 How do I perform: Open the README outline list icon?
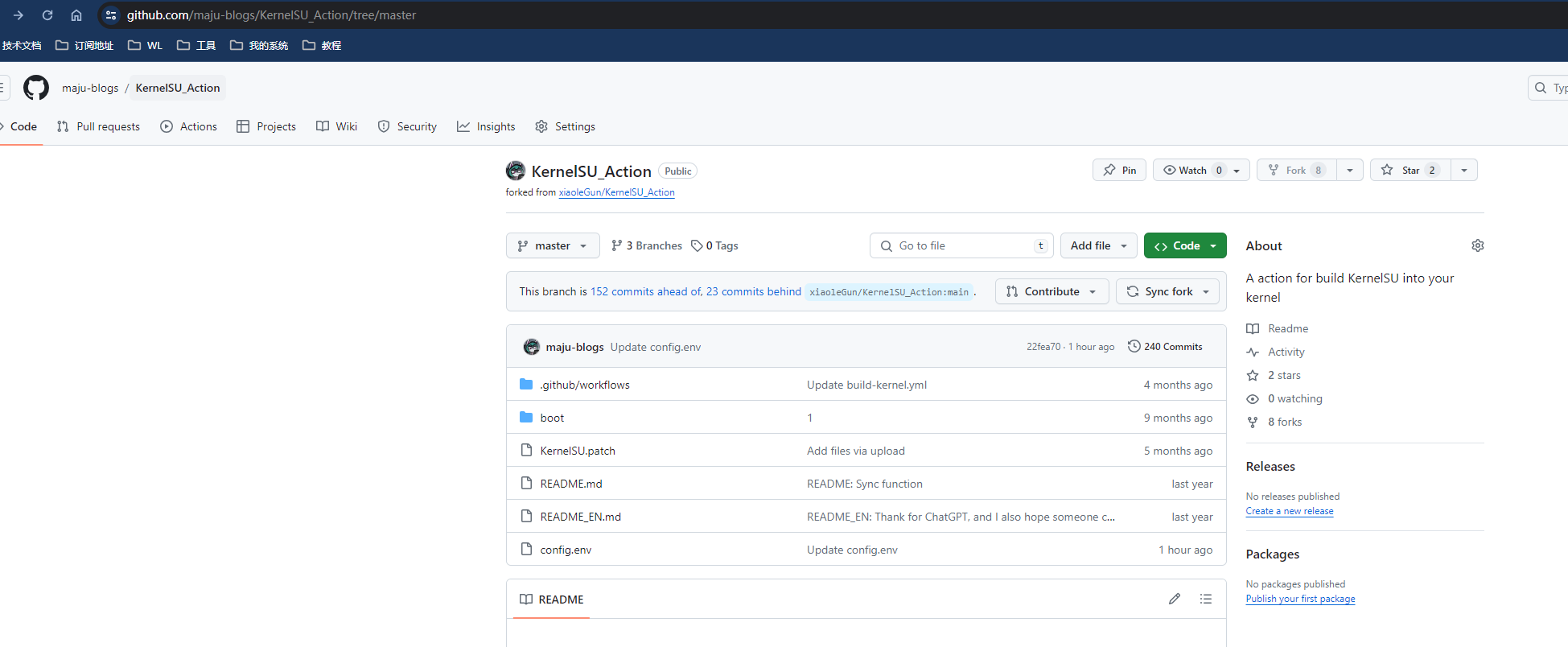coord(1205,599)
